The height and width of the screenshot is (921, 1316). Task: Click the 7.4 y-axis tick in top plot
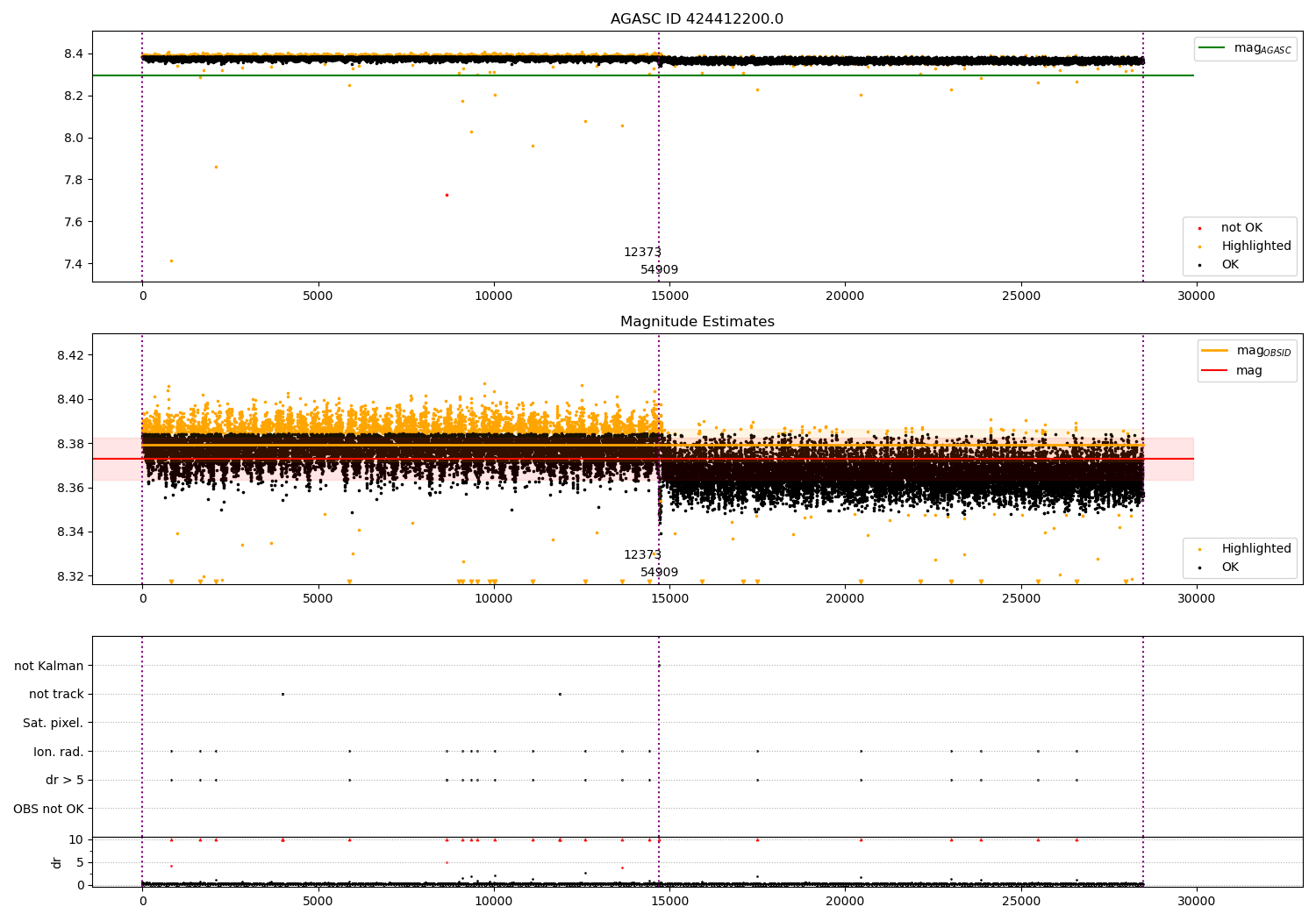click(74, 264)
